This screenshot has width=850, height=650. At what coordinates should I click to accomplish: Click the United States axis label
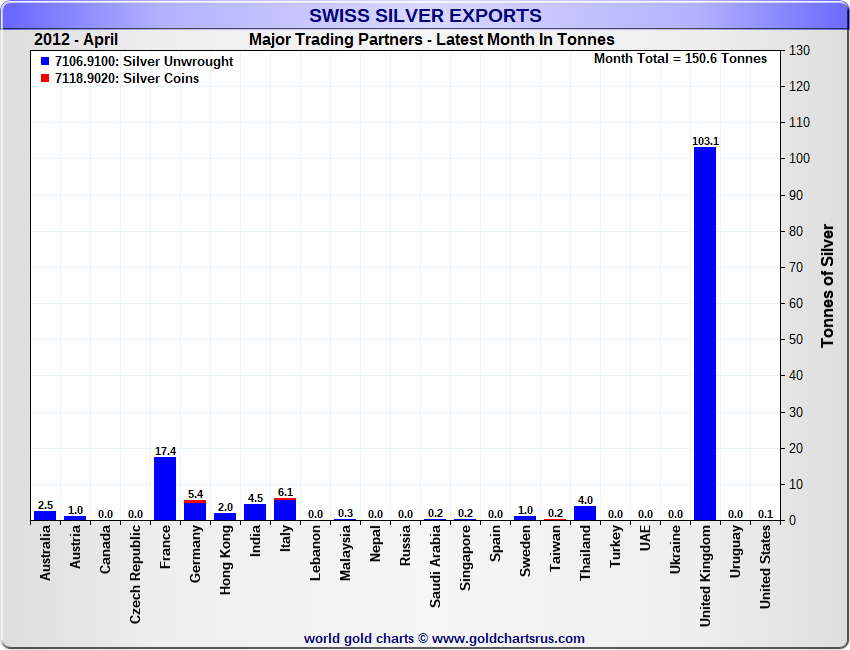point(766,568)
